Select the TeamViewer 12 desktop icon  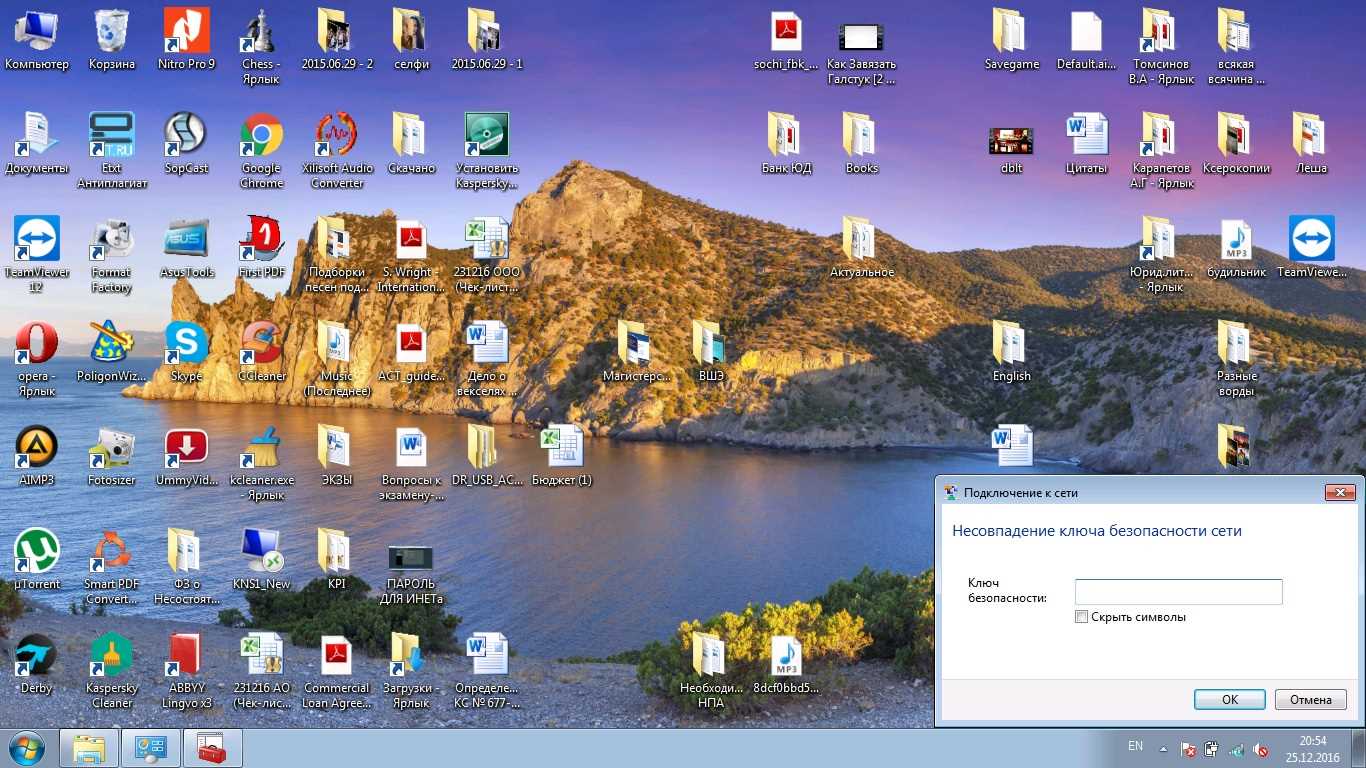coord(36,254)
